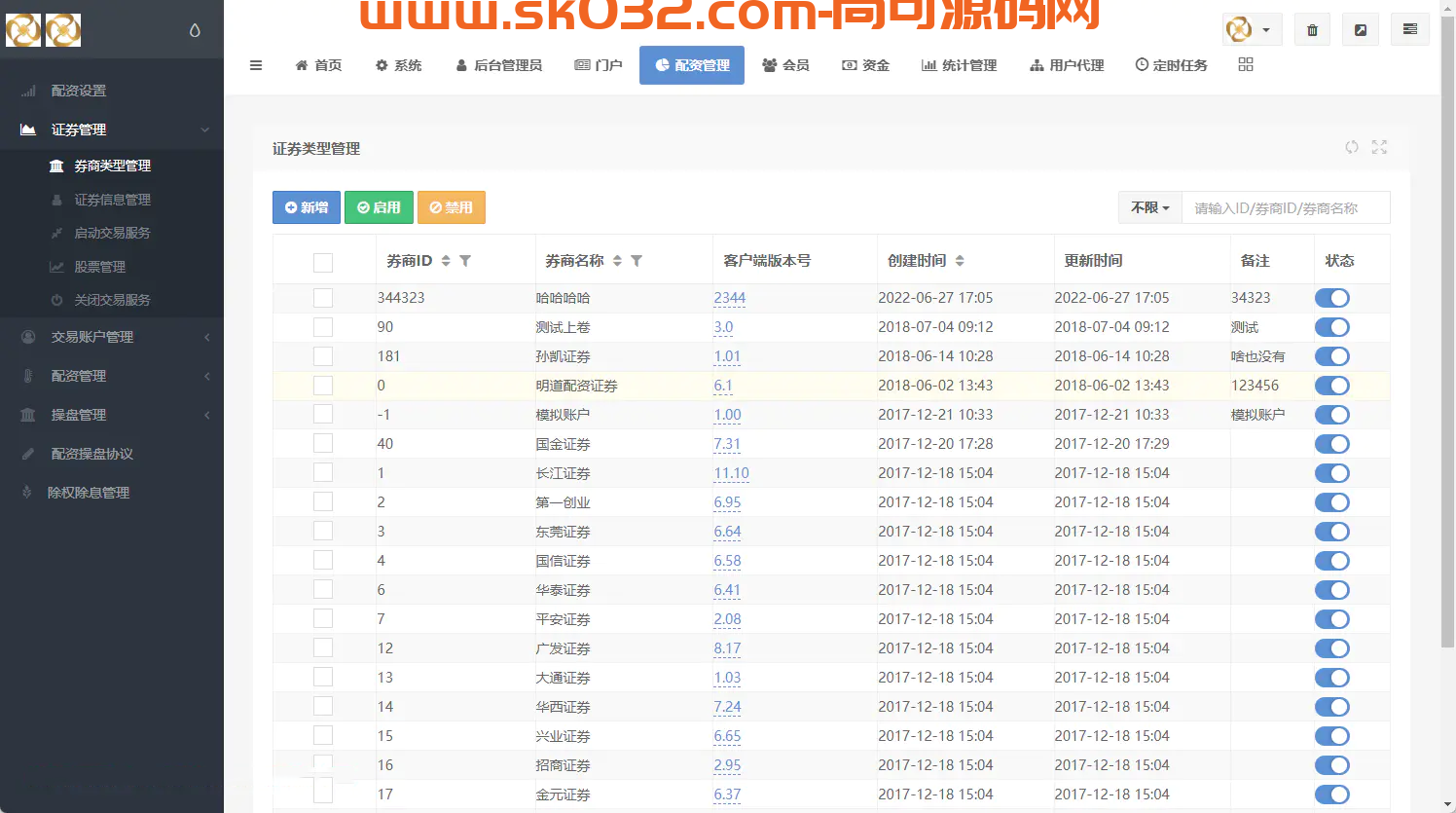This screenshot has height=813, width=1456.
Task: Open the user avatar dropdown
Action: tap(1252, 29)
